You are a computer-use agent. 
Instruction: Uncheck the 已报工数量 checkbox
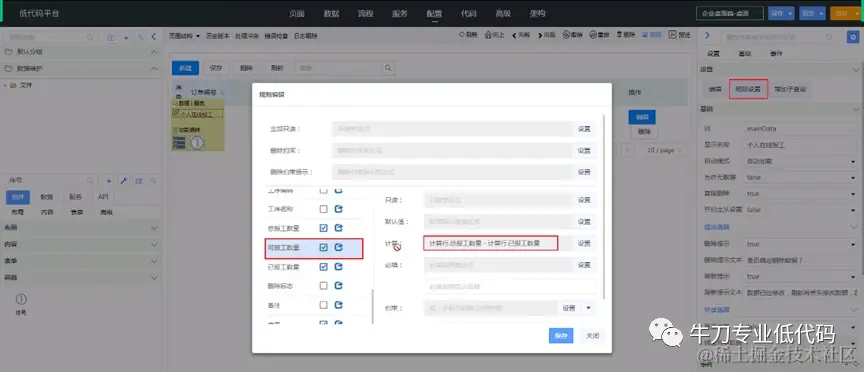click(323, 267)
